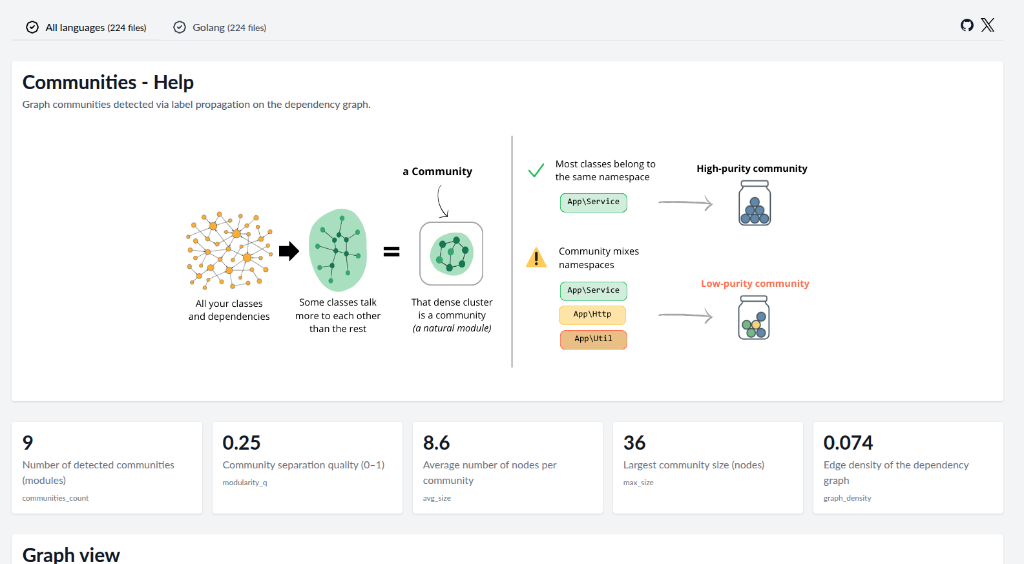This screenshot has height=564, width=1024.
Task: Select the average nodes 8.6 card
Action: [507, 468]
